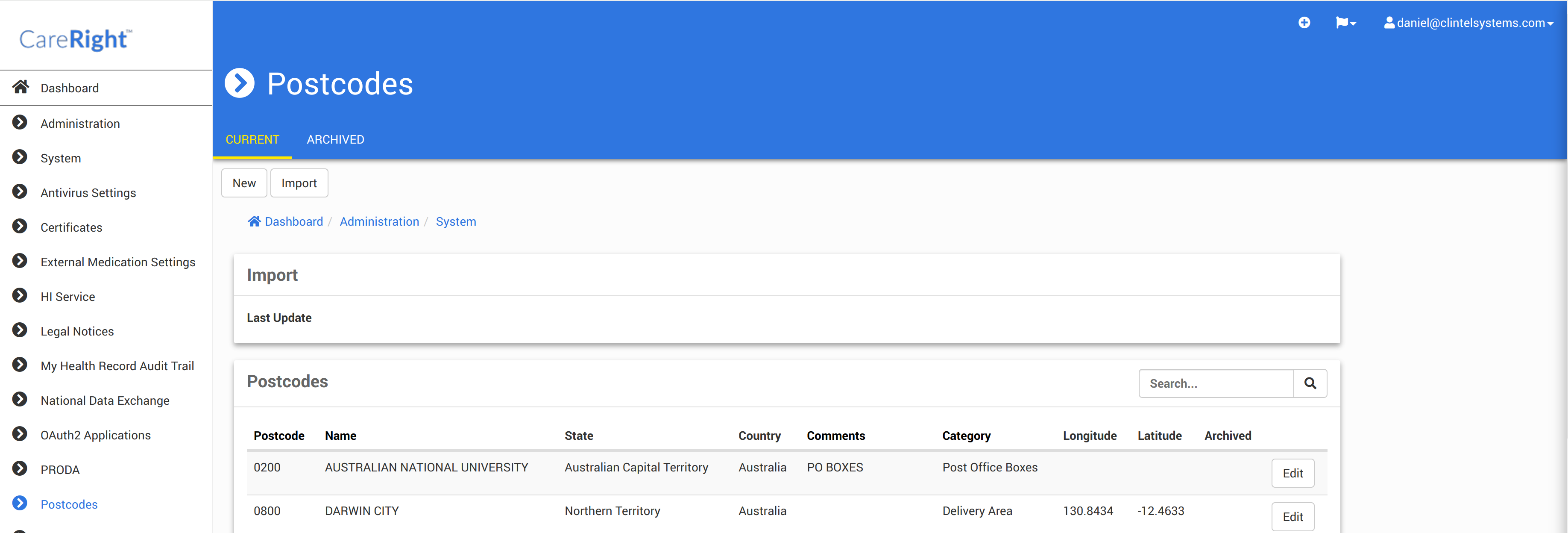The image size is (1568, 533).
Task: Click the home icon in breadcrumb
Action: pos(254,222)
